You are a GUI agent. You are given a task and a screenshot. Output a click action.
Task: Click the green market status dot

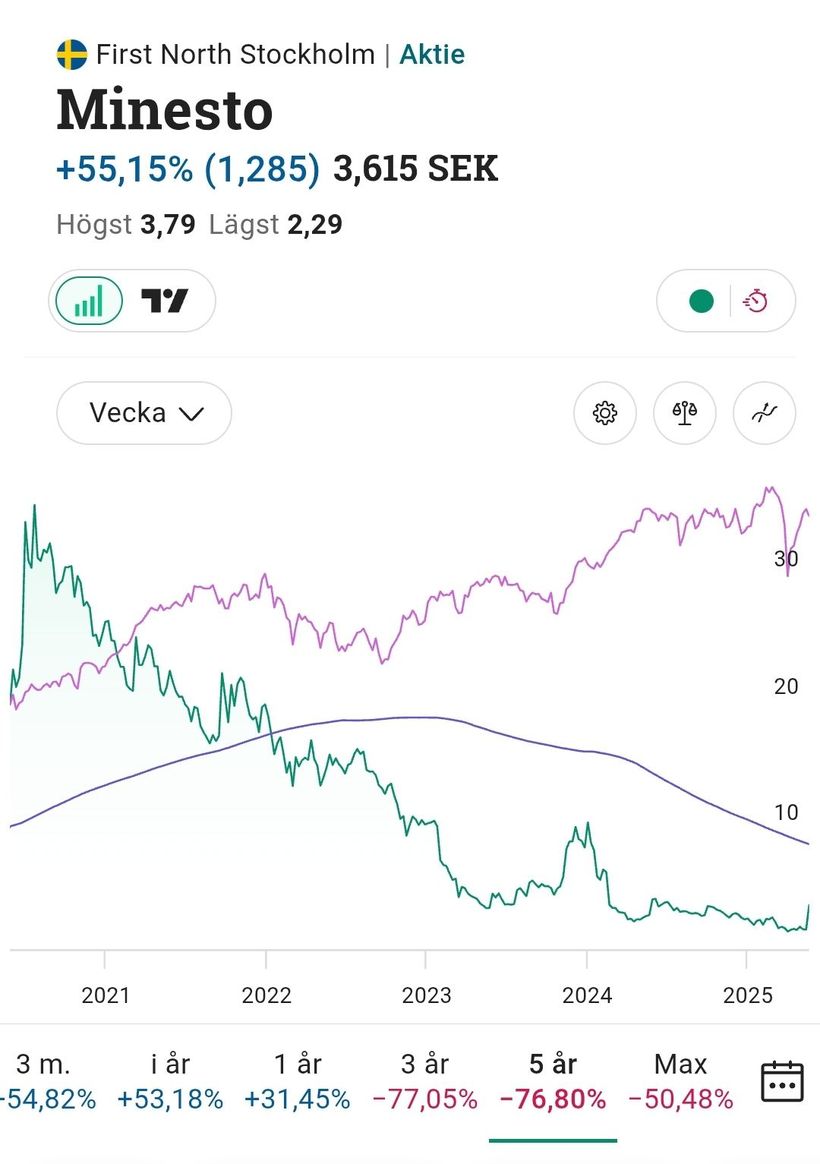pos(701,301)
